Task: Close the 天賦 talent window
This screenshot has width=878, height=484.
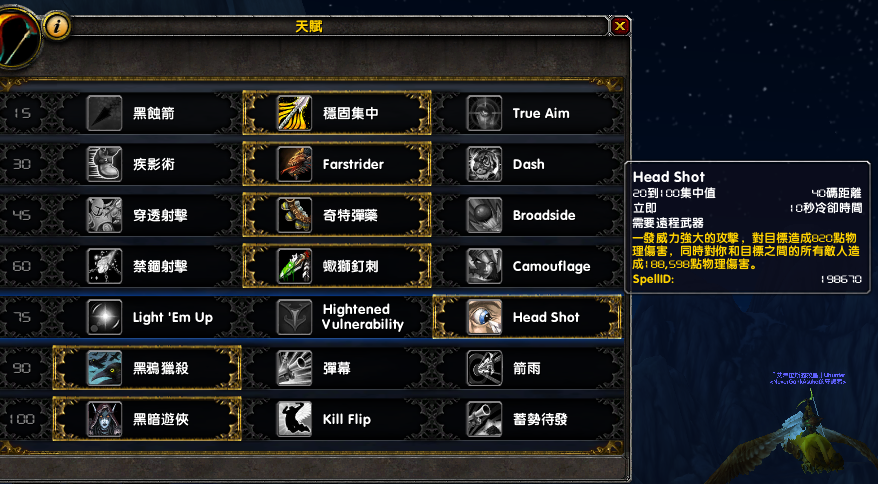Action: [620, 26]
